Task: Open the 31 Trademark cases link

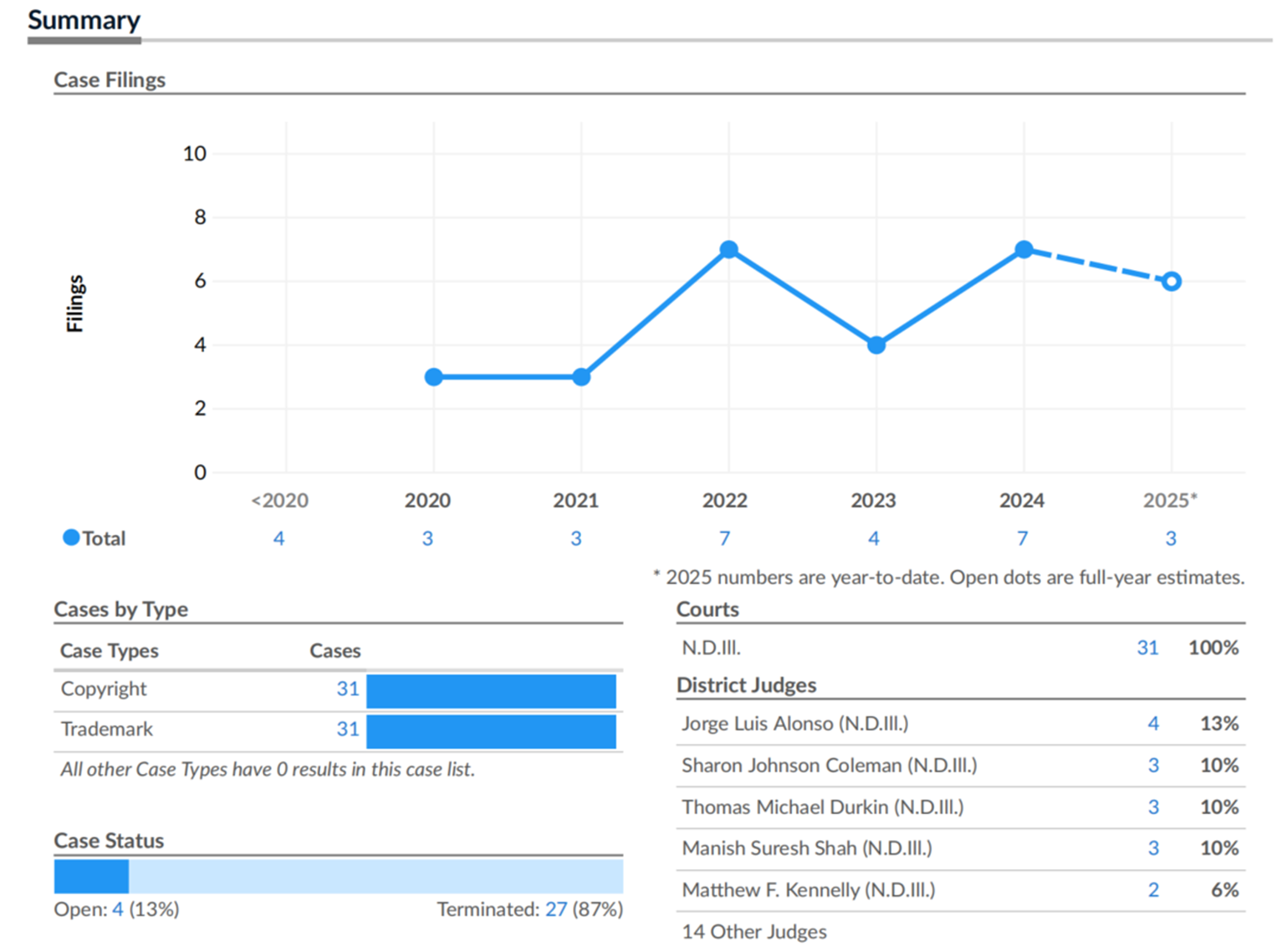Action: 347,729
